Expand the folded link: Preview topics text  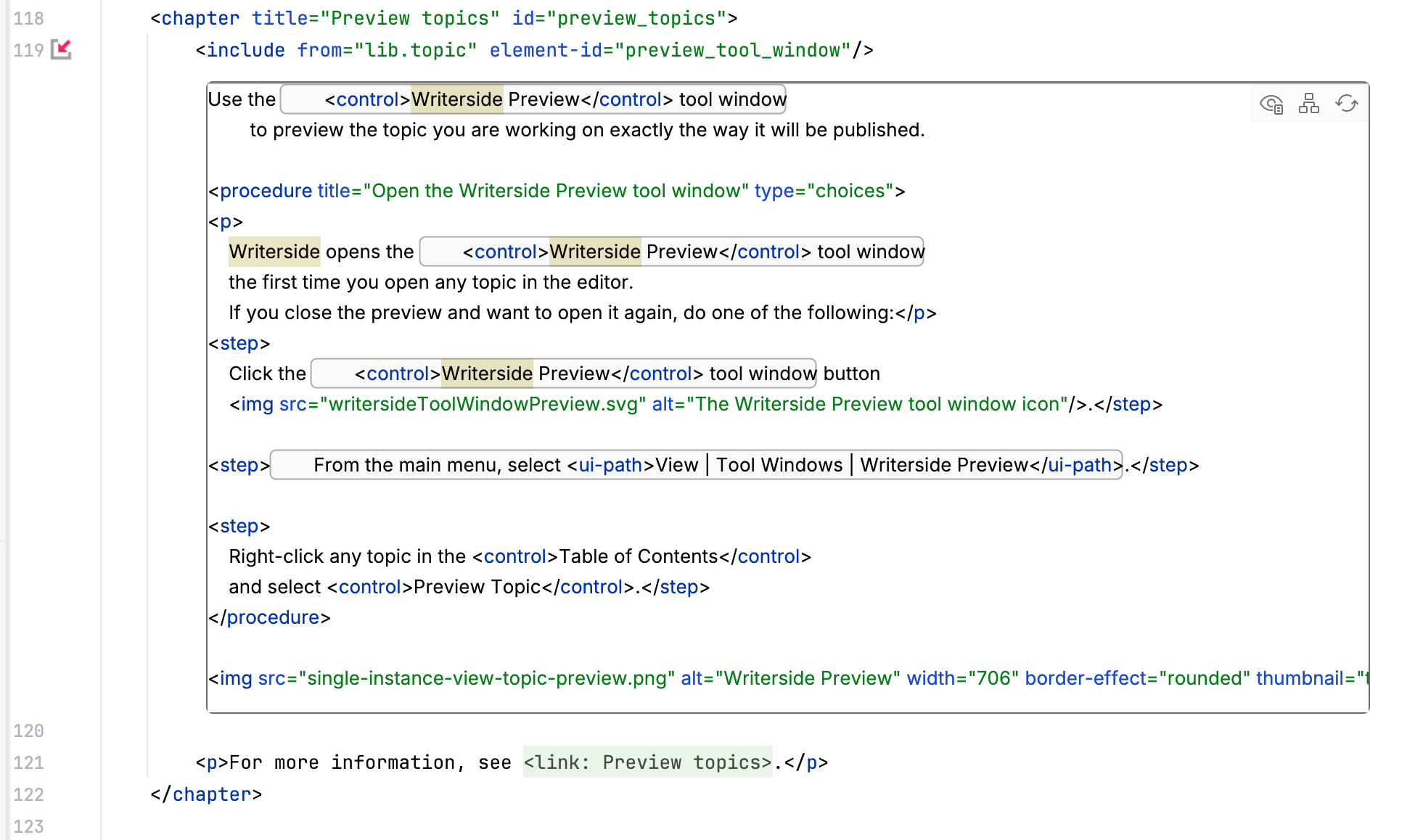[647, 762]
